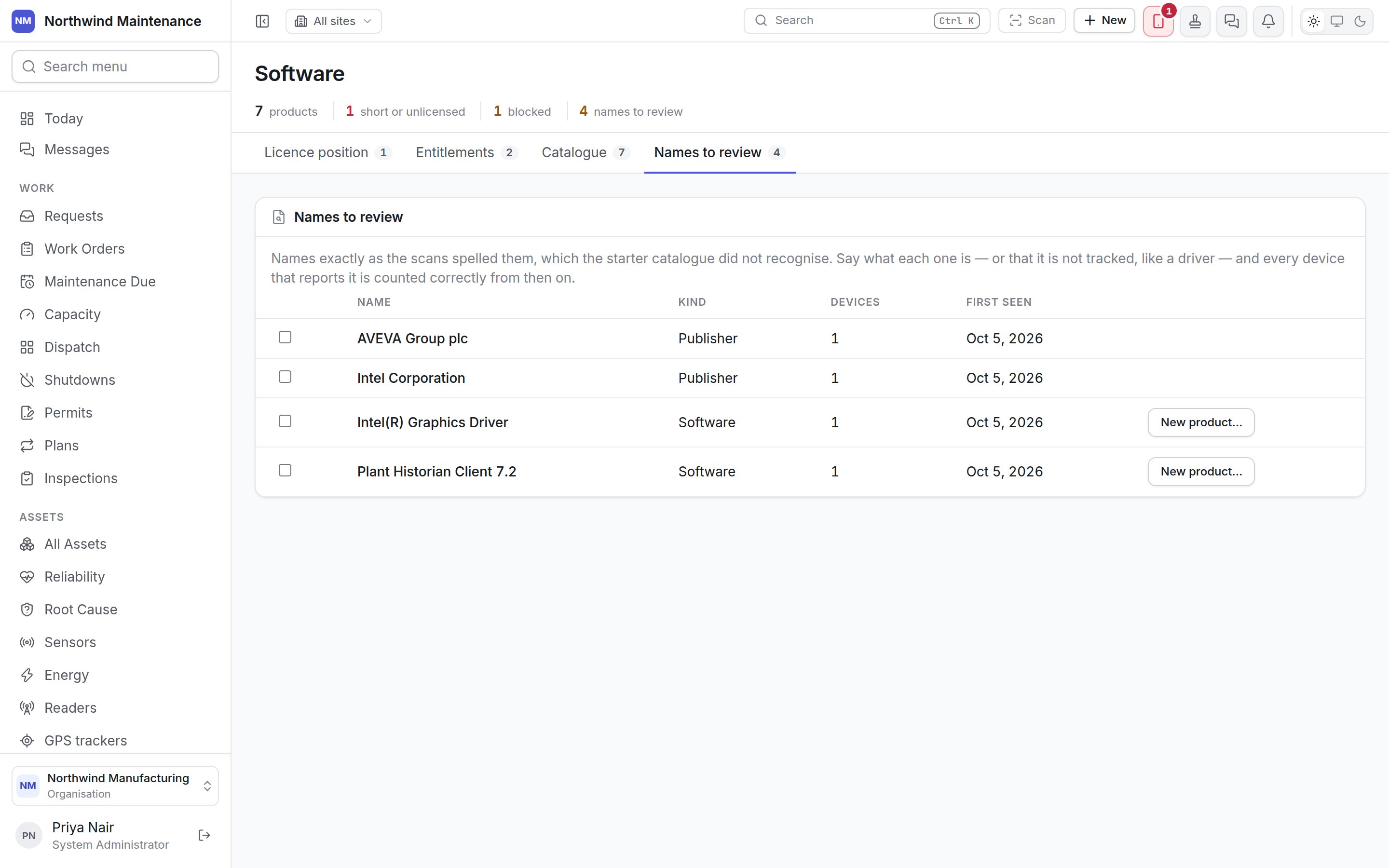Click the stamp icon in top bar
1389x868 pixels.
(x=1195, y=21)
